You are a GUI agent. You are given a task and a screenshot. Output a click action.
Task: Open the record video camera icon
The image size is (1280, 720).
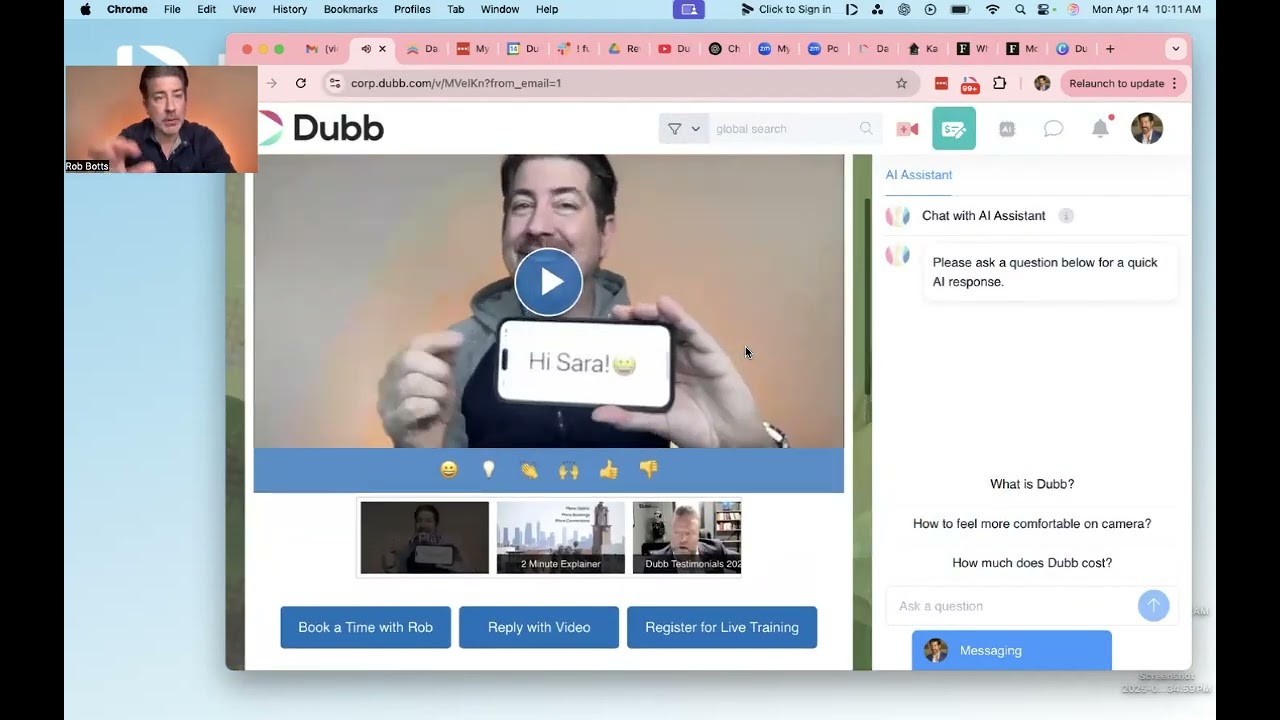pos(907,129)
